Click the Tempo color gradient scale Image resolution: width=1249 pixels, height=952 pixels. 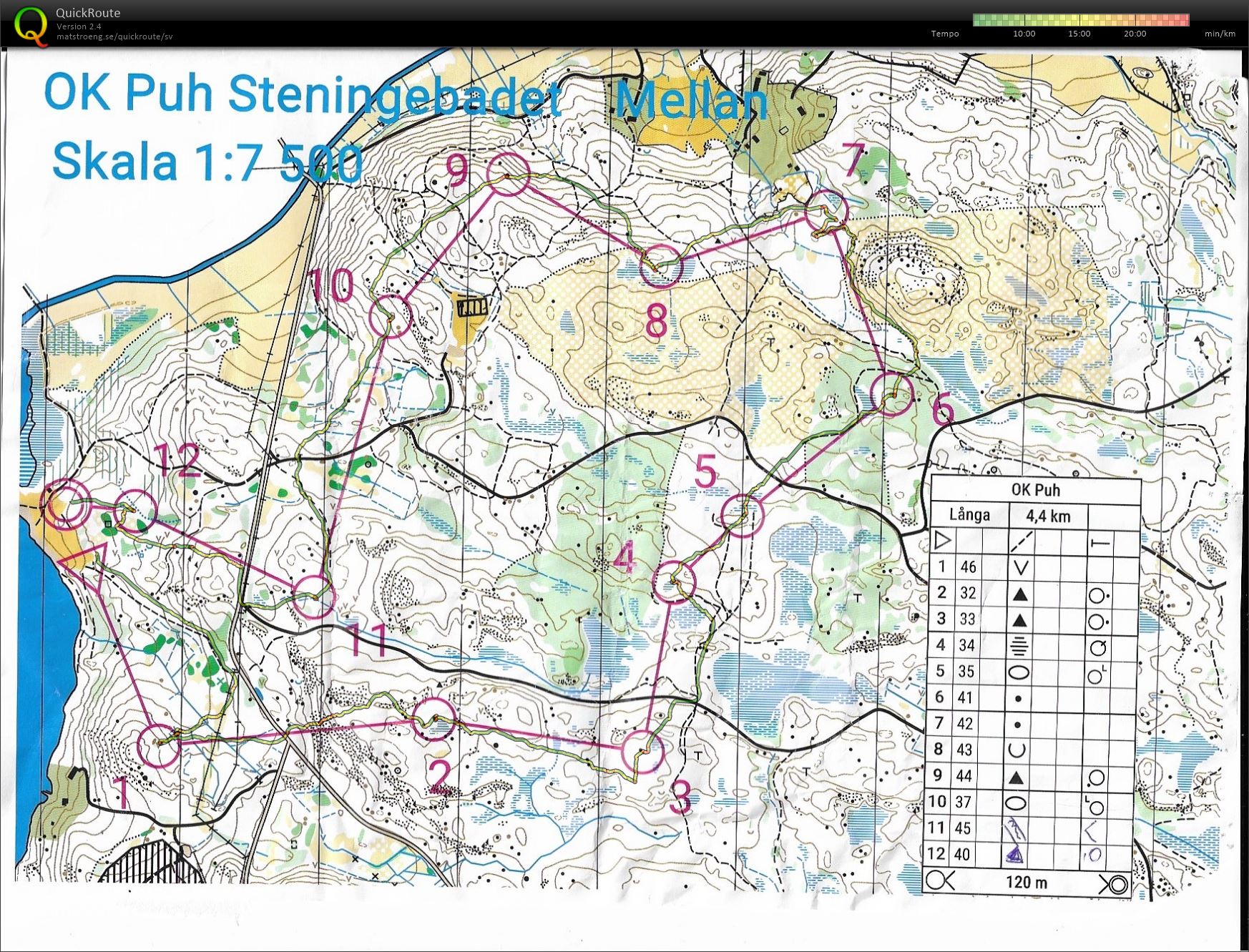pos(1080,20)
